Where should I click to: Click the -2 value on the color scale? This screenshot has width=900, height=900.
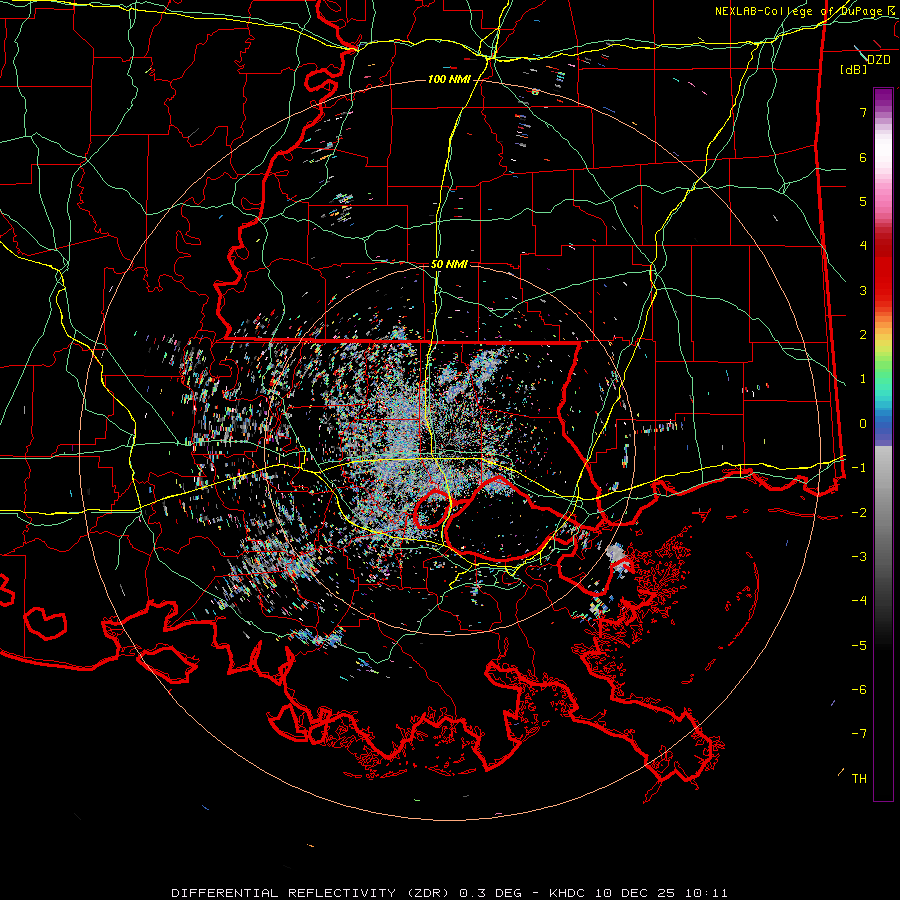pos(859,513)
